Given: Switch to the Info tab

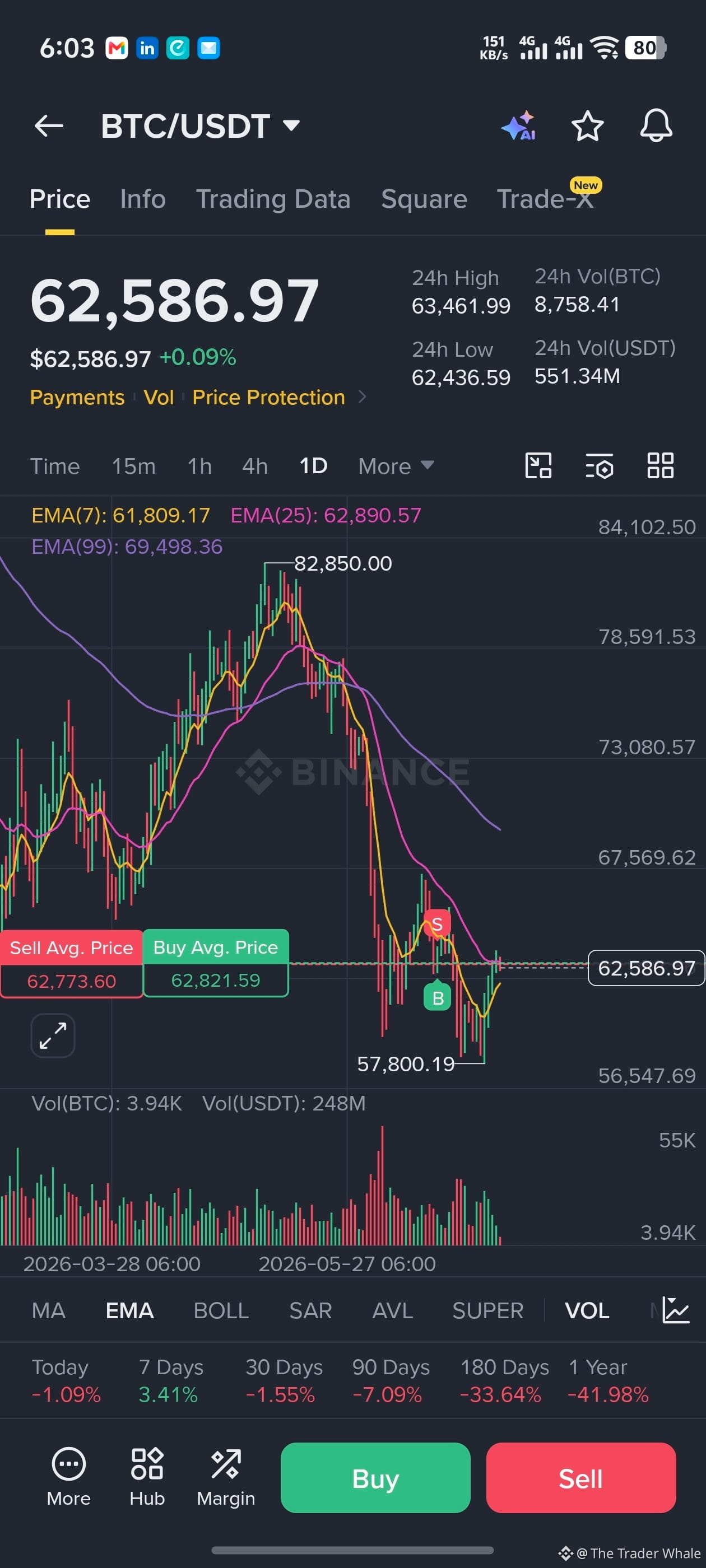Looking at the screenshot, I should pos(143,199).
